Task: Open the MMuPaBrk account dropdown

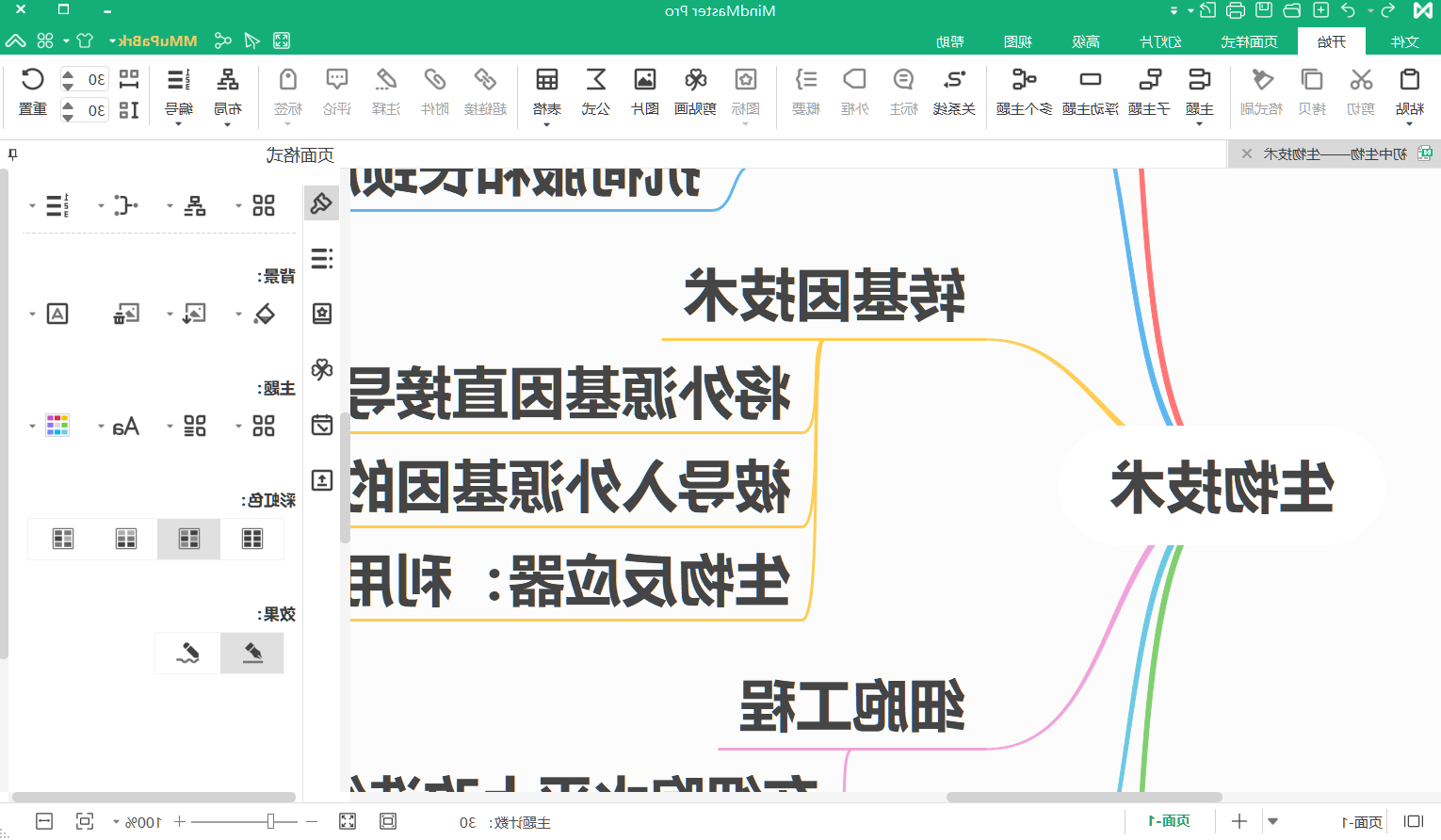Action: pos(113,41)
